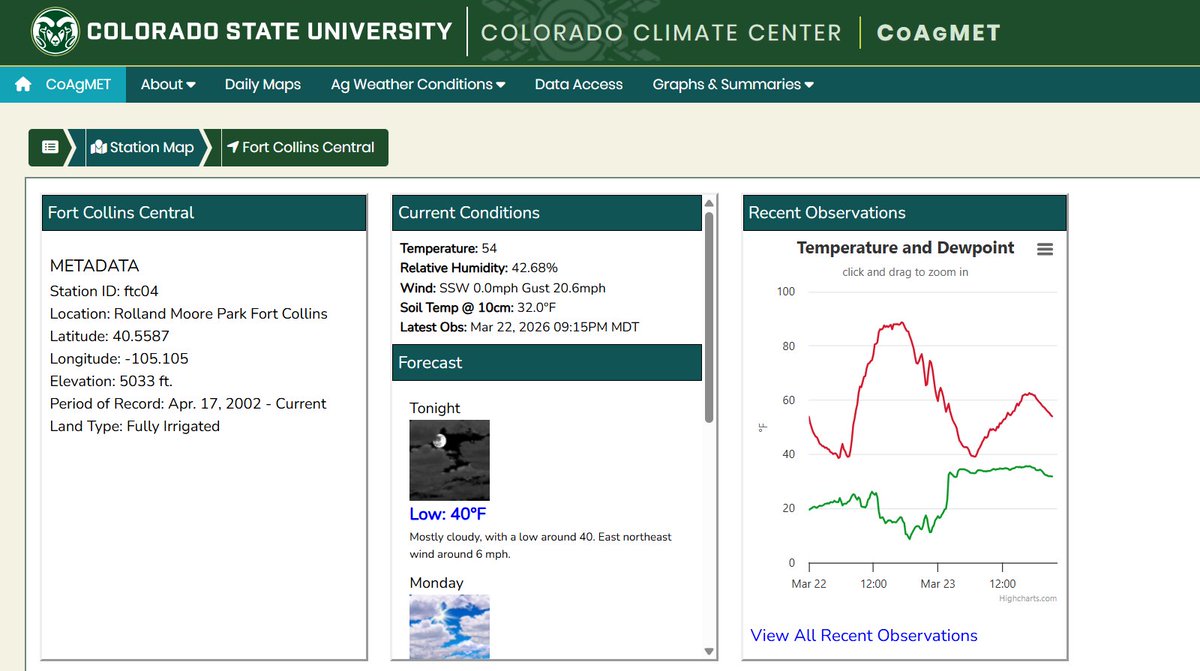1200x671 pixels.
Task: Click the Highcharts.com credit link
Action: tap(1028, 599)
